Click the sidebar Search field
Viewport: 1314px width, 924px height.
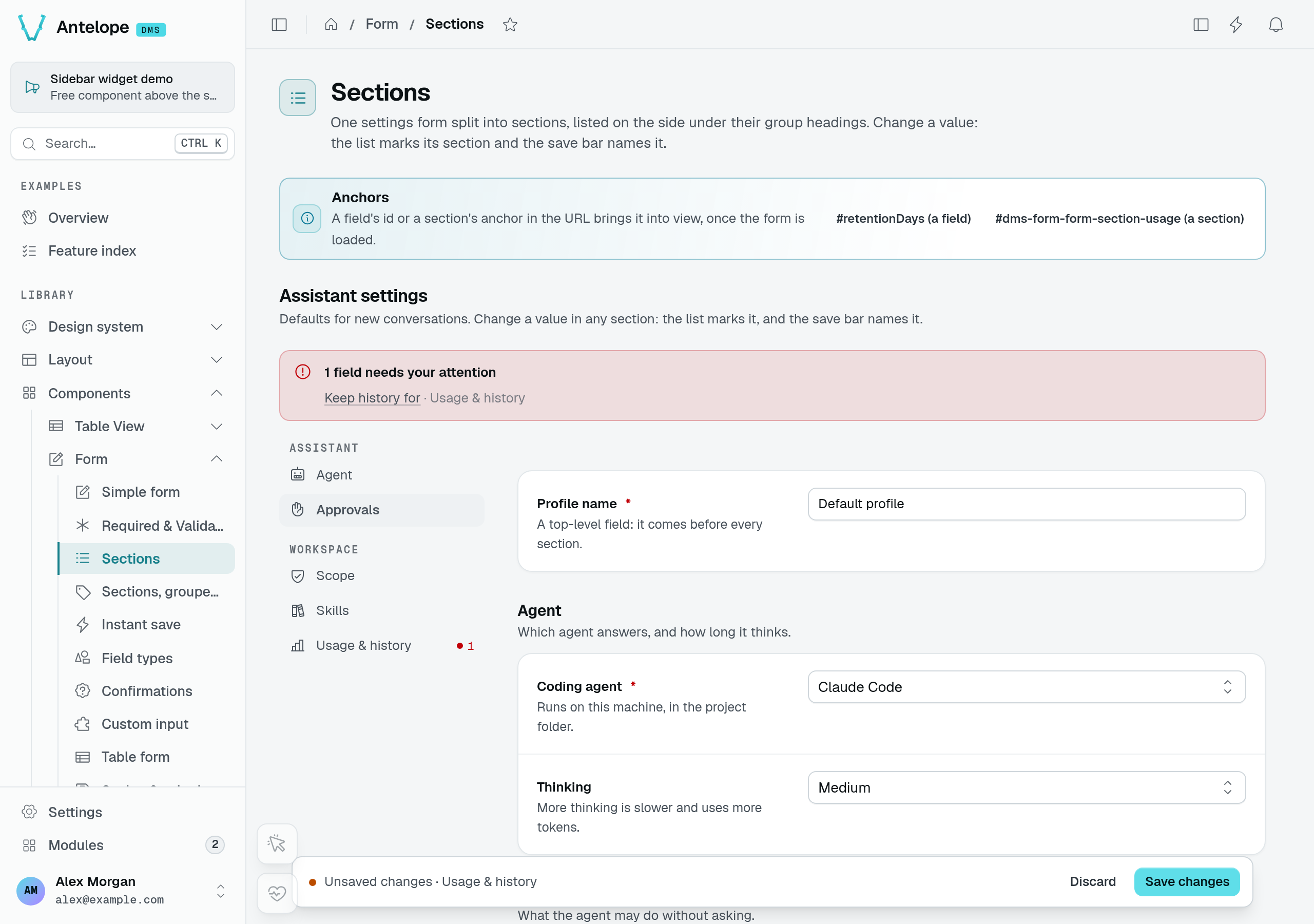pyautogui.click(x=123, y=143)
